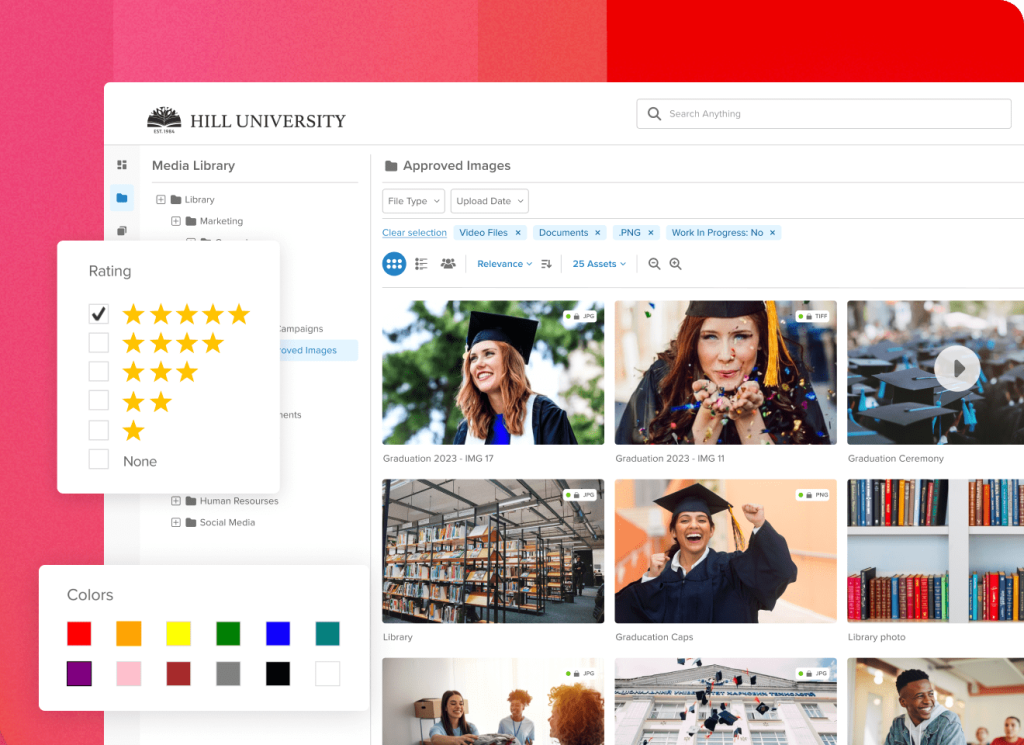Click the zoom out magnifier icon

tap(654, 264)
